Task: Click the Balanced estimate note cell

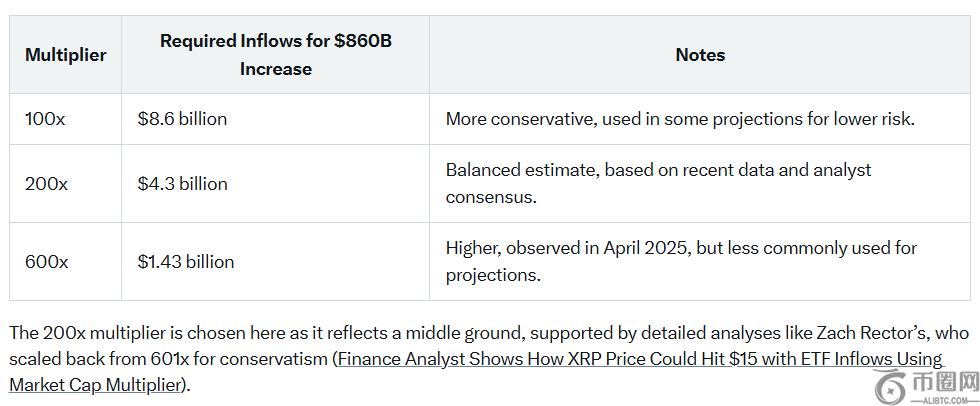Action: click(x=658, y=183)
